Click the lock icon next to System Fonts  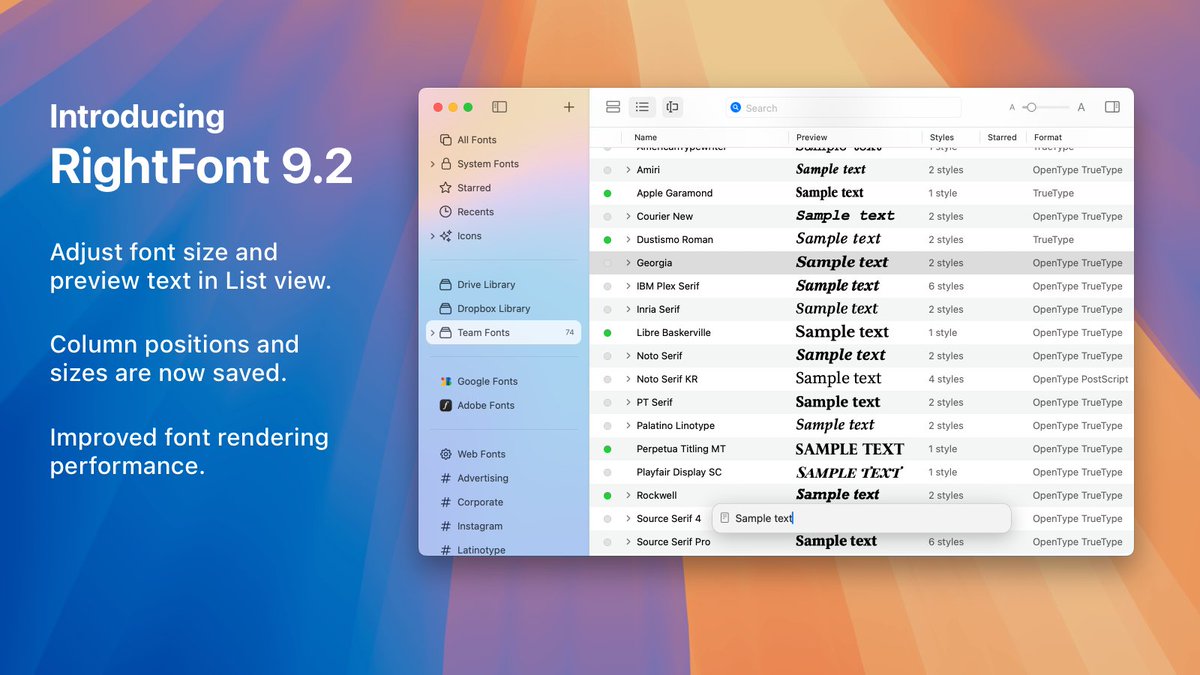pos(446,164)
